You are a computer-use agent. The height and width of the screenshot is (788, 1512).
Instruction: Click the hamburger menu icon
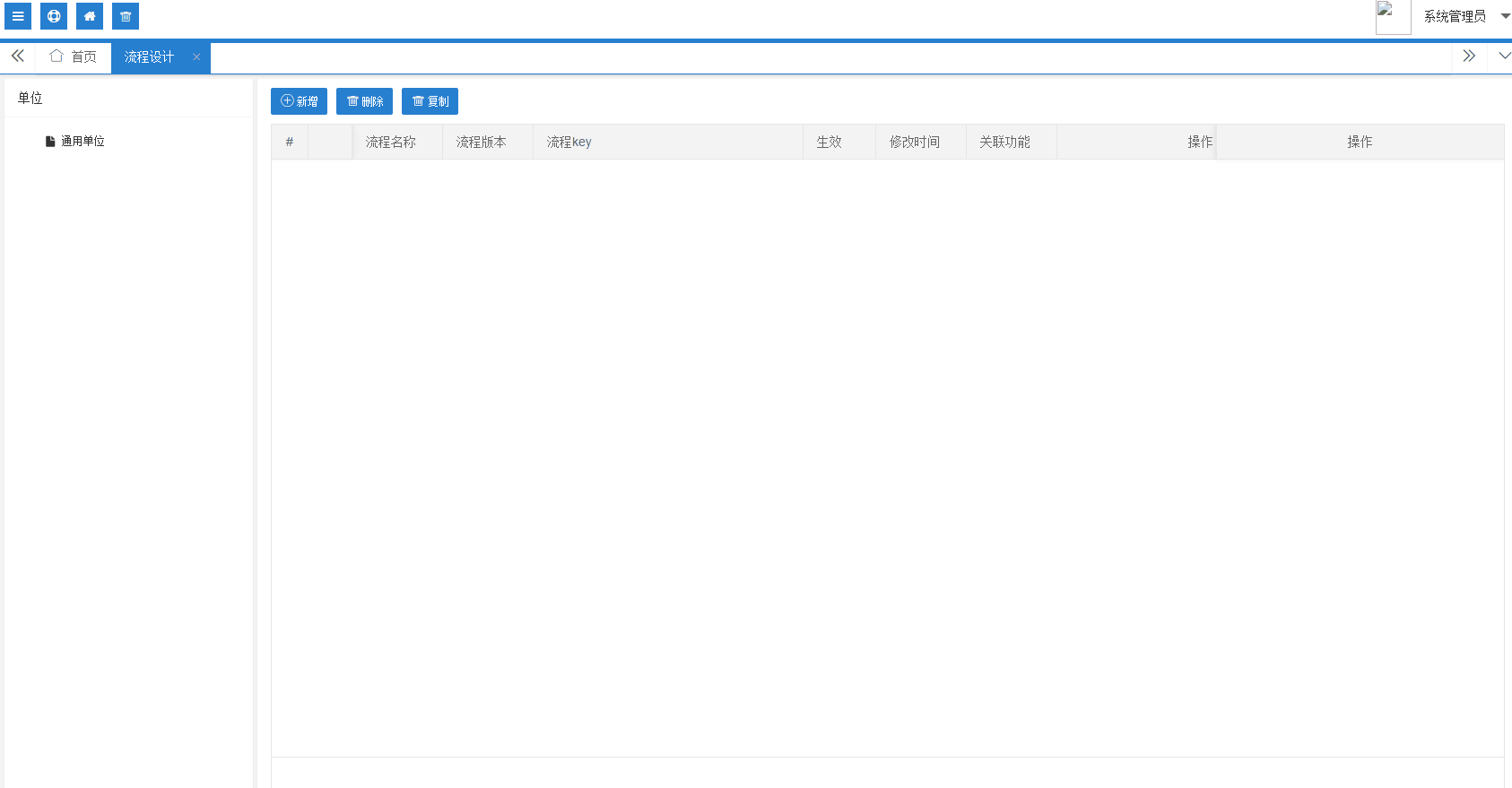[18, 16]
